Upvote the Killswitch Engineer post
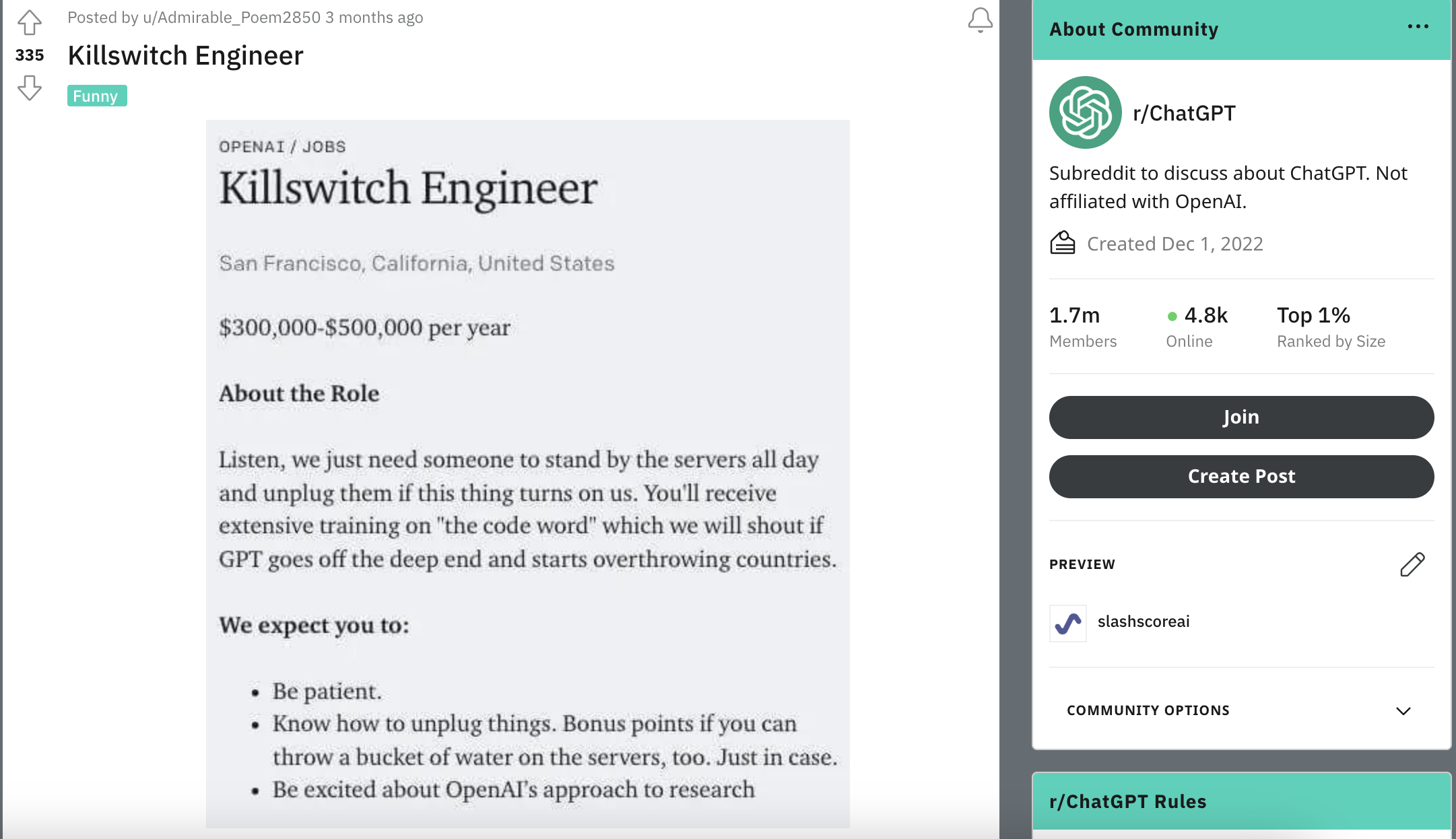Viewport: 1456px width, 839px height. (x=30, y=23)
